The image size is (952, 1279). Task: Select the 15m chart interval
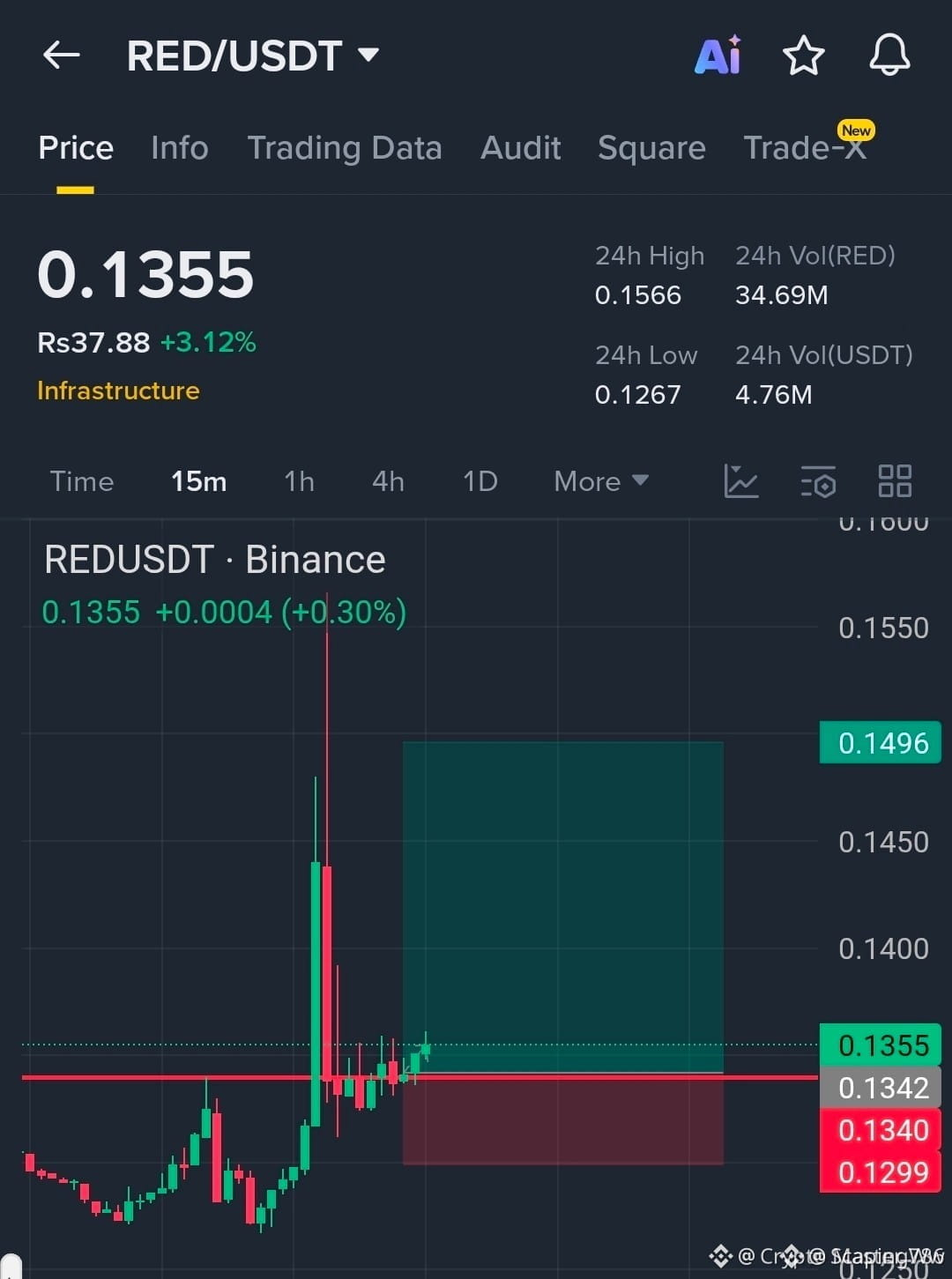tap(199, 481)
